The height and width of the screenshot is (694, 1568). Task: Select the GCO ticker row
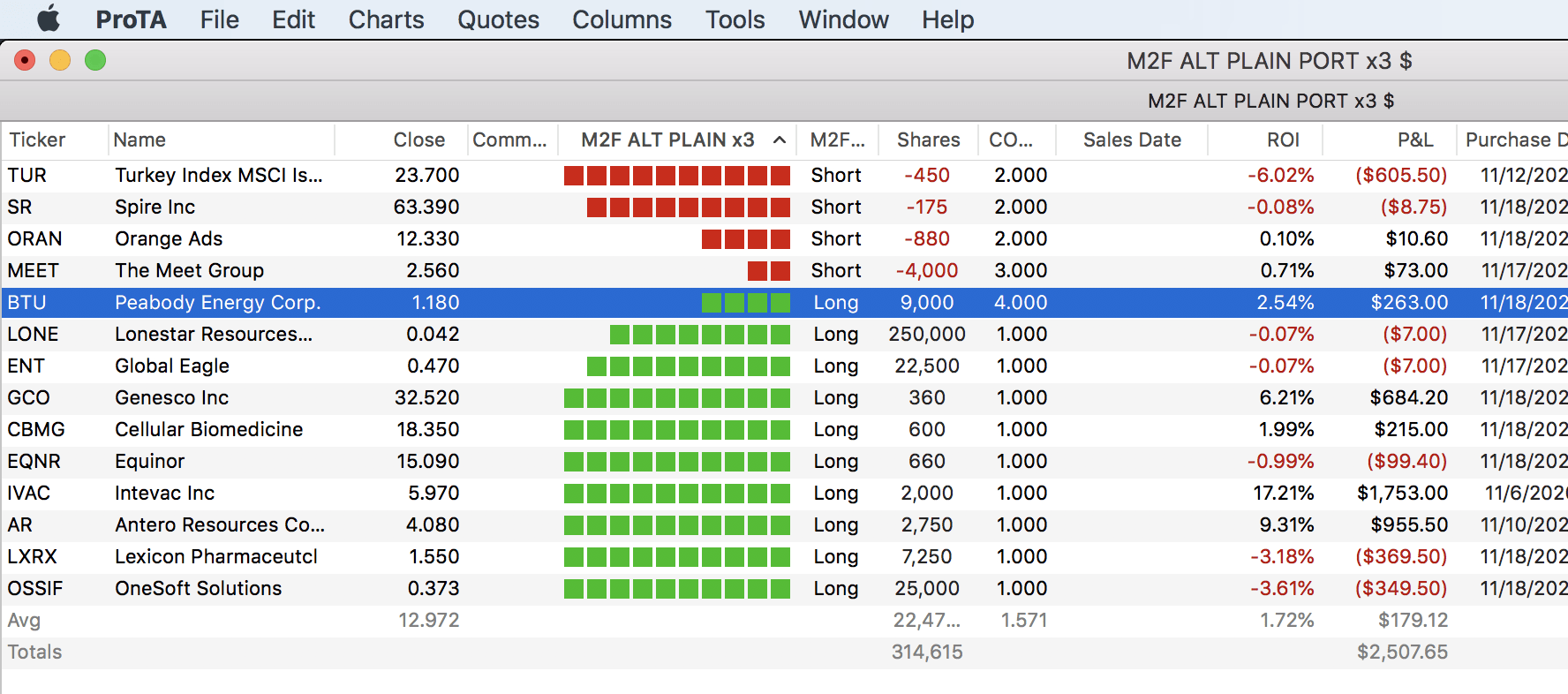784,397
